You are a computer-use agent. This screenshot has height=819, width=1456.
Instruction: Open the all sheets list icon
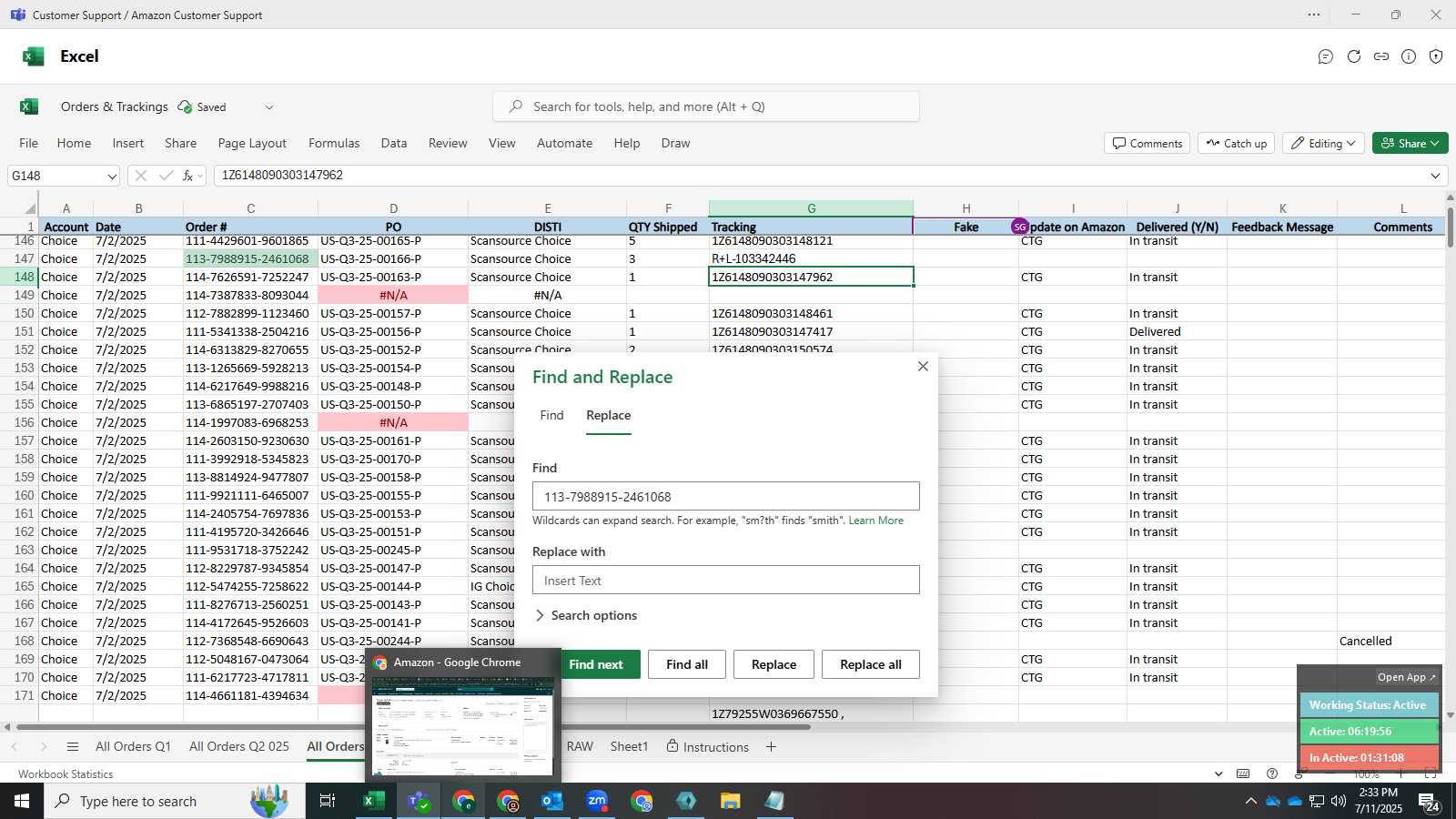click(73, 746)
